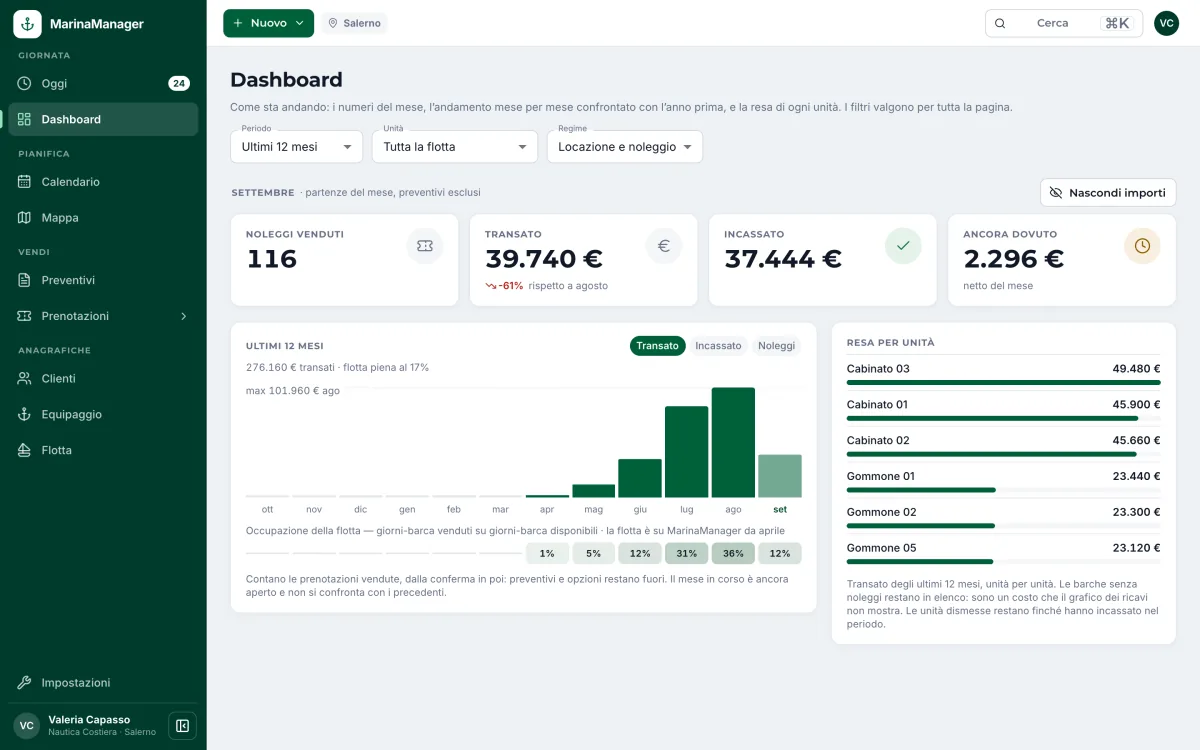Screen dimensions: 1200x750
Task: Click the Cabinato 02 revenue bar
Action: [991, 454]
